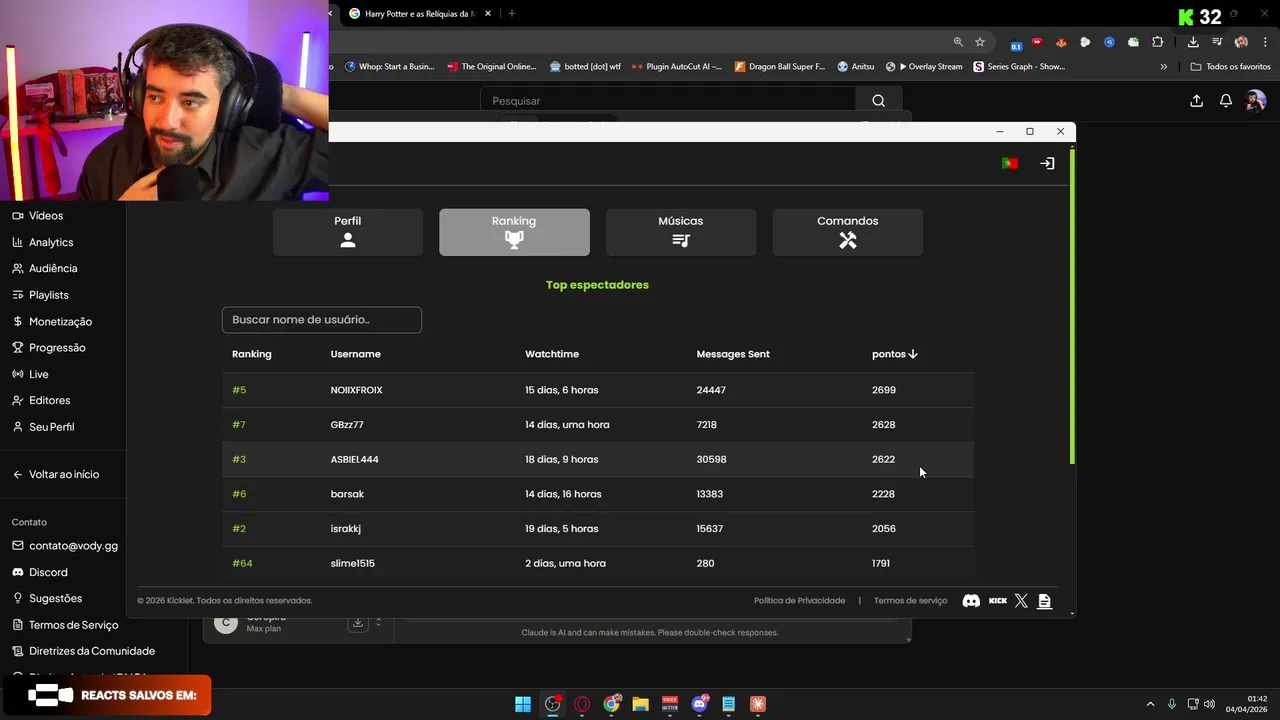
Task: Open Audiência sidebar item
Action: (x=53, y=268)
